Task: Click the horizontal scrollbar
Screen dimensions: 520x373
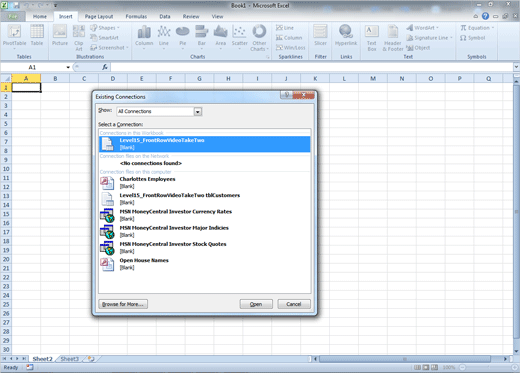Action: (x=405, y=359)
